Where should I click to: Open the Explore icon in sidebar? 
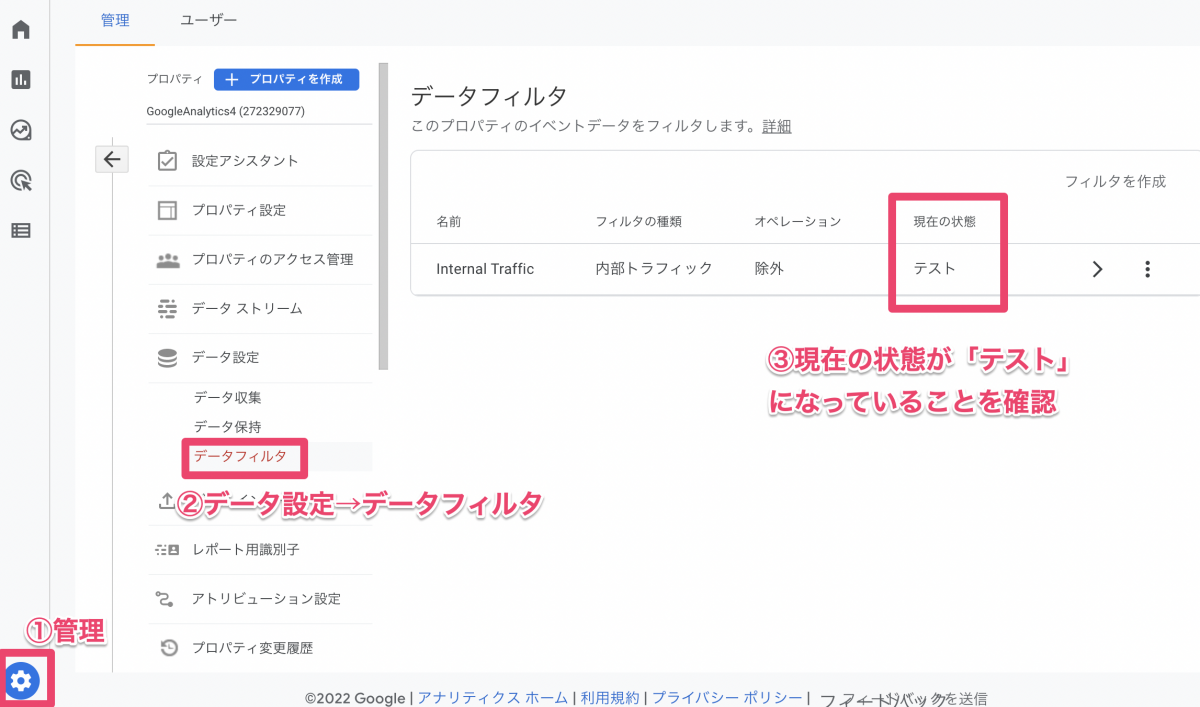pyautogui.click(x=20, y=130)
